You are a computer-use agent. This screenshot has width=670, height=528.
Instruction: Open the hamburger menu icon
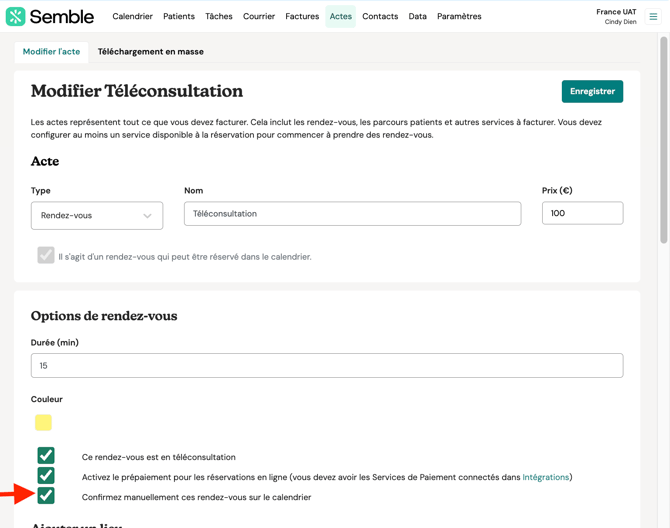coord(653,16)
